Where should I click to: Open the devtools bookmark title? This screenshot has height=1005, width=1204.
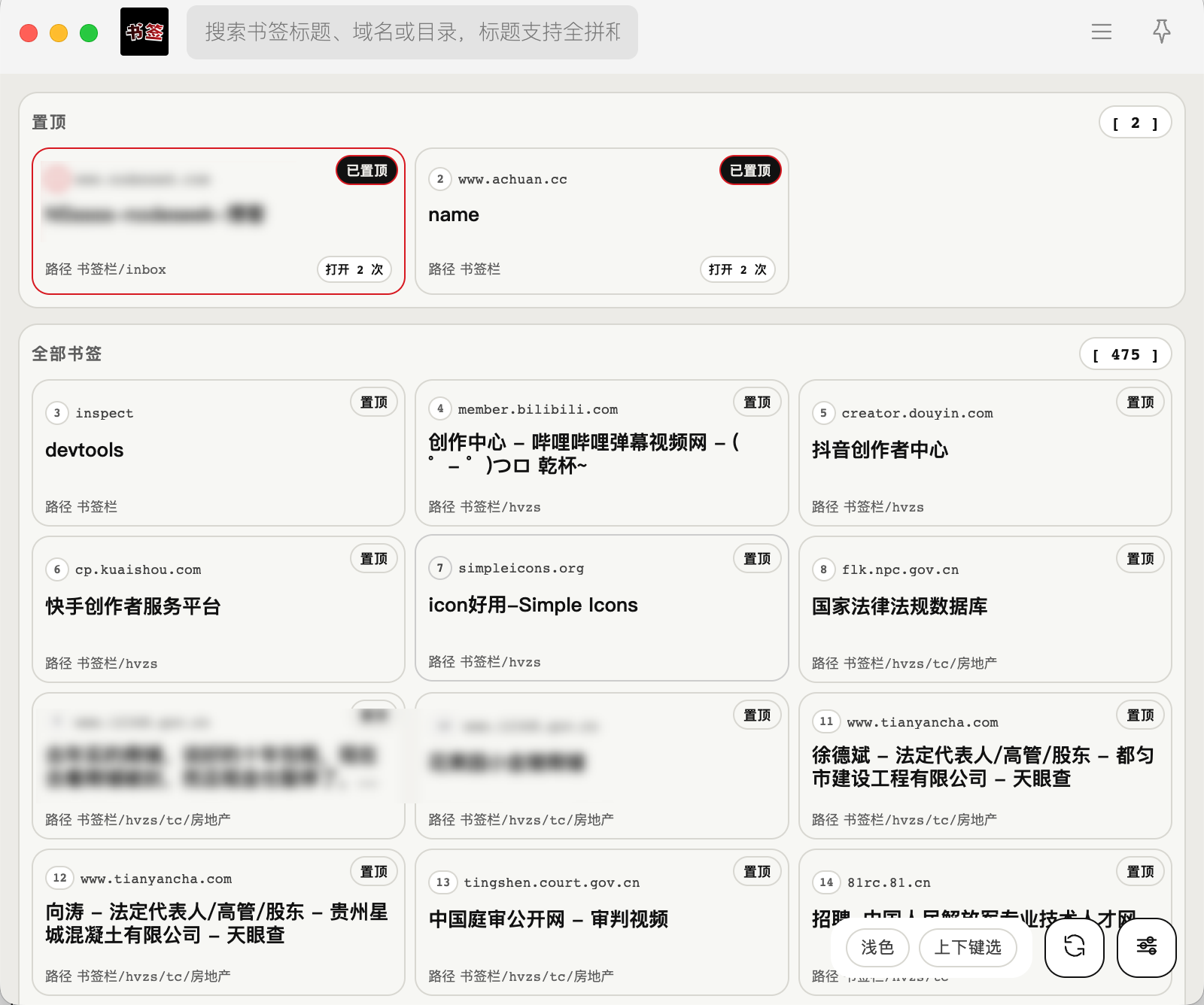click(84, 450)
